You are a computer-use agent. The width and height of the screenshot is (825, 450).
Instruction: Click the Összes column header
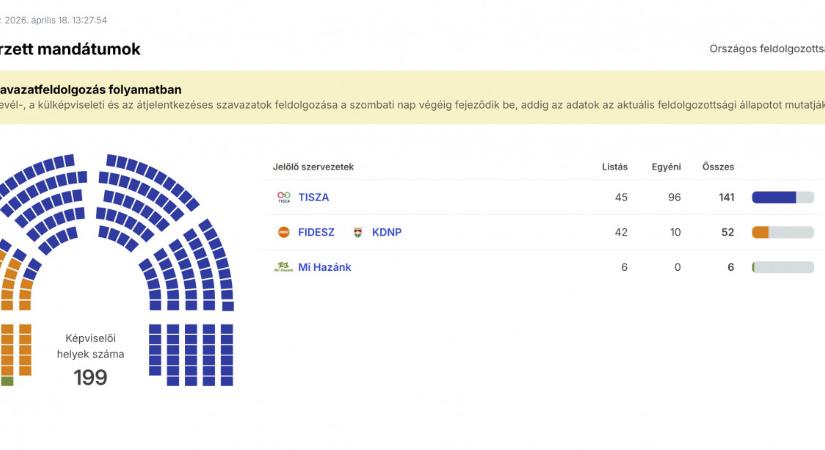[x=718, y=165]
